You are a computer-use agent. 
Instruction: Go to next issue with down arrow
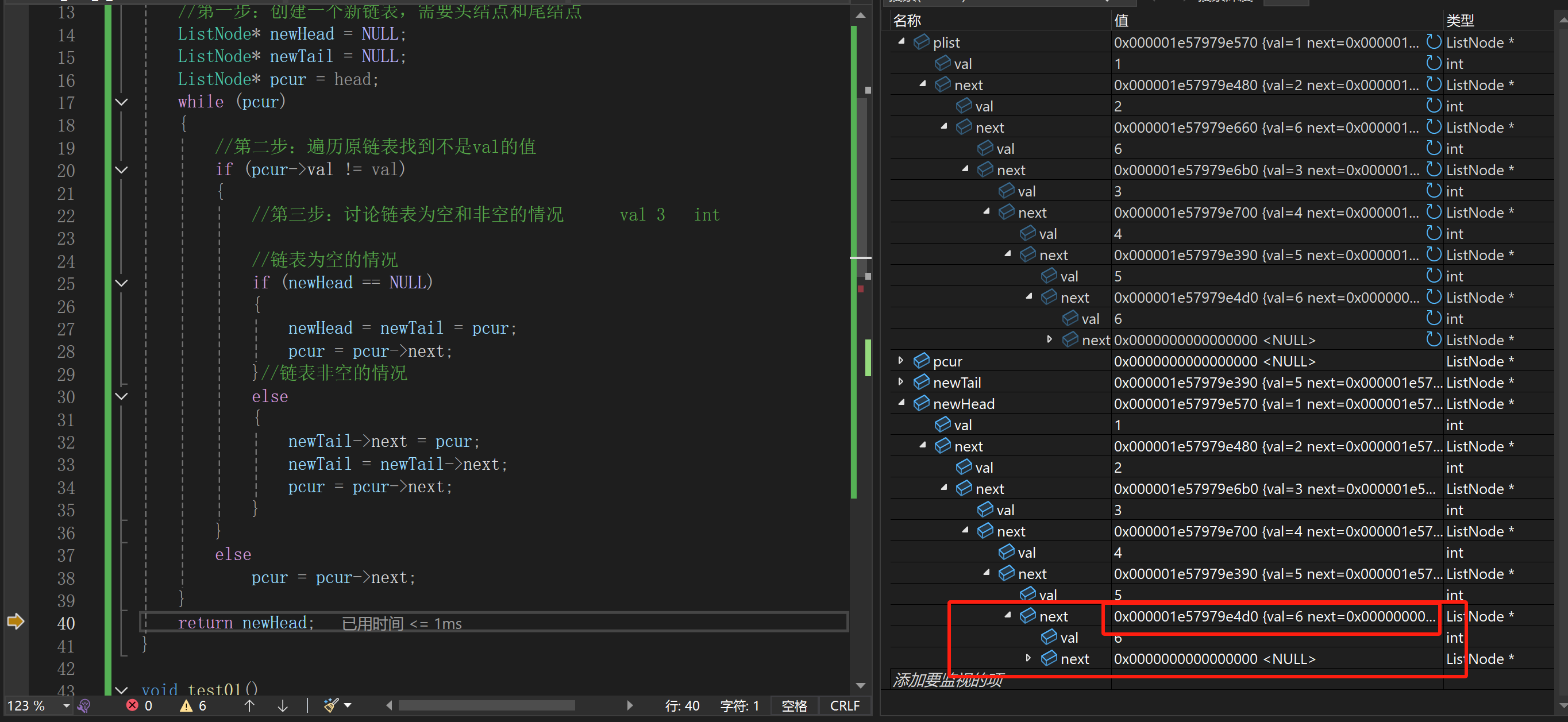point(283,705)
